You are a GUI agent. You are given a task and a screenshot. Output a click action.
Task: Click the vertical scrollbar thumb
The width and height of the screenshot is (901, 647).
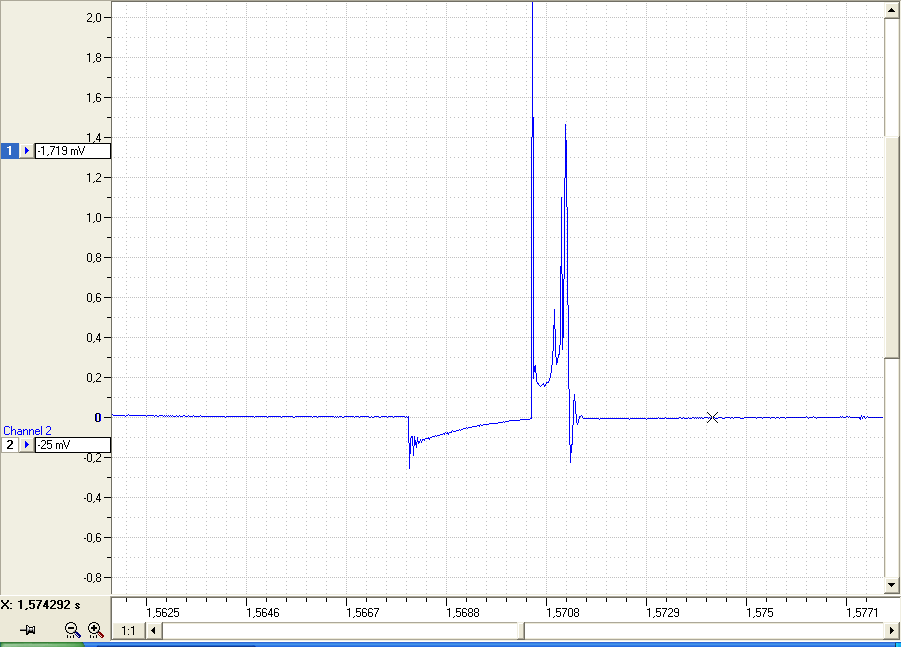pos(891,247)
